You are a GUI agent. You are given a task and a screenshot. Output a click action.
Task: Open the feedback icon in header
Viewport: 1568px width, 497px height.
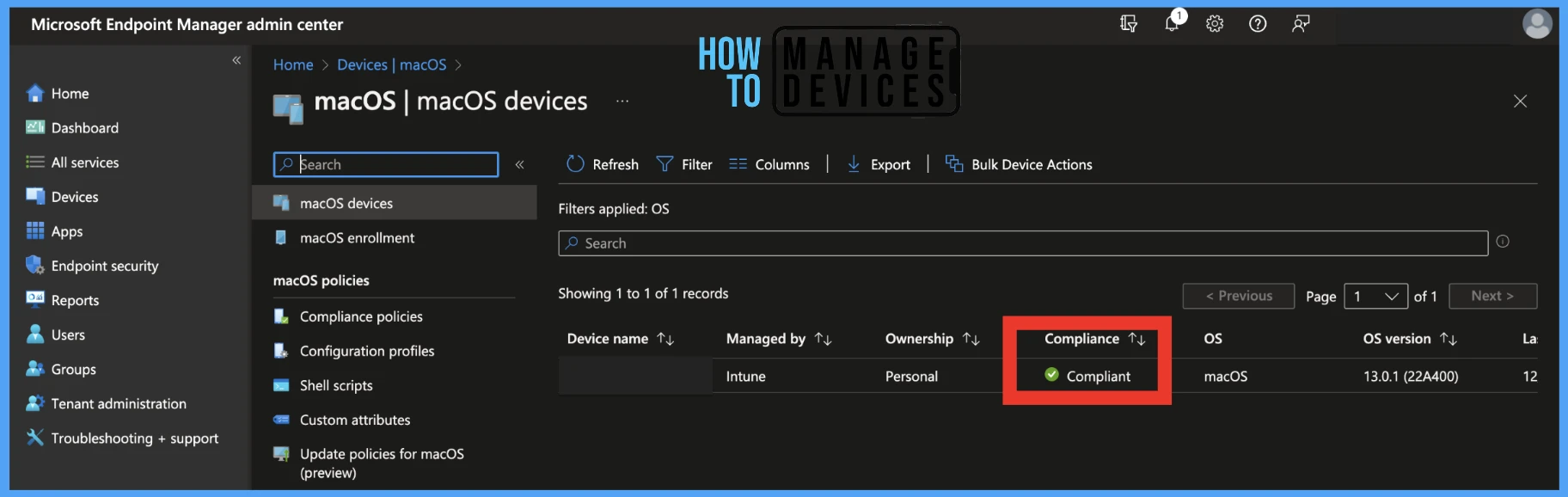(x=1301, y=24)
